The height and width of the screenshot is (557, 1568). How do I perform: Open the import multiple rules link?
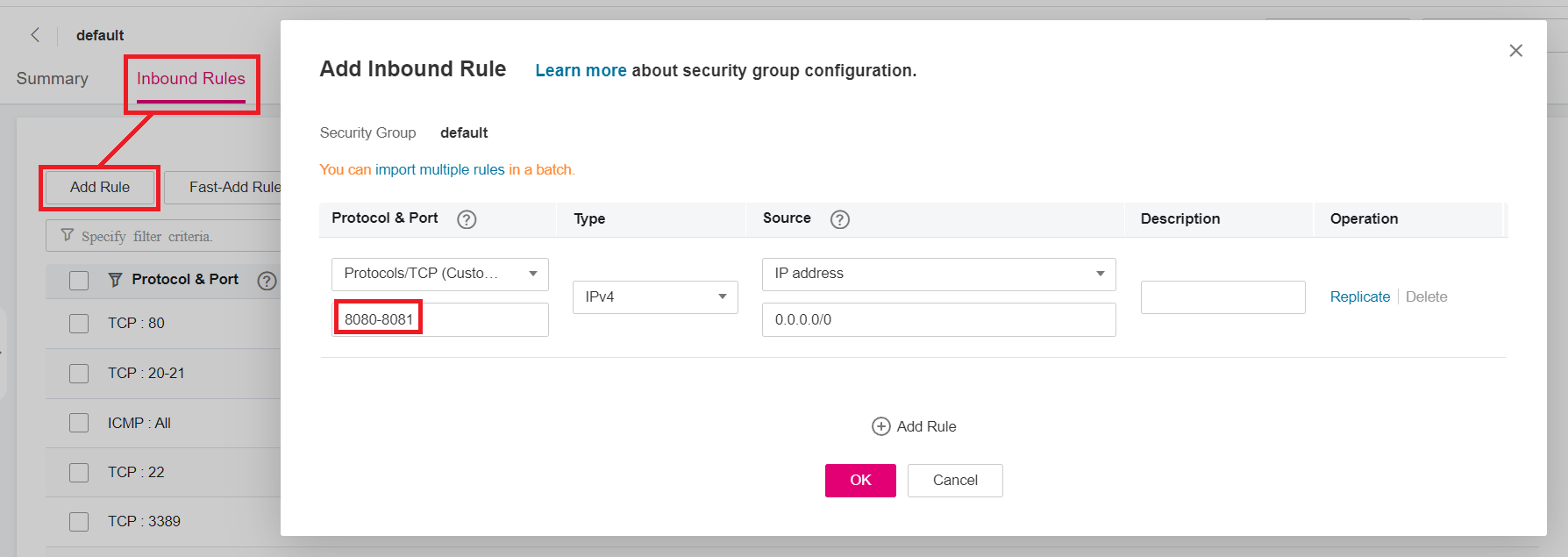439,169
